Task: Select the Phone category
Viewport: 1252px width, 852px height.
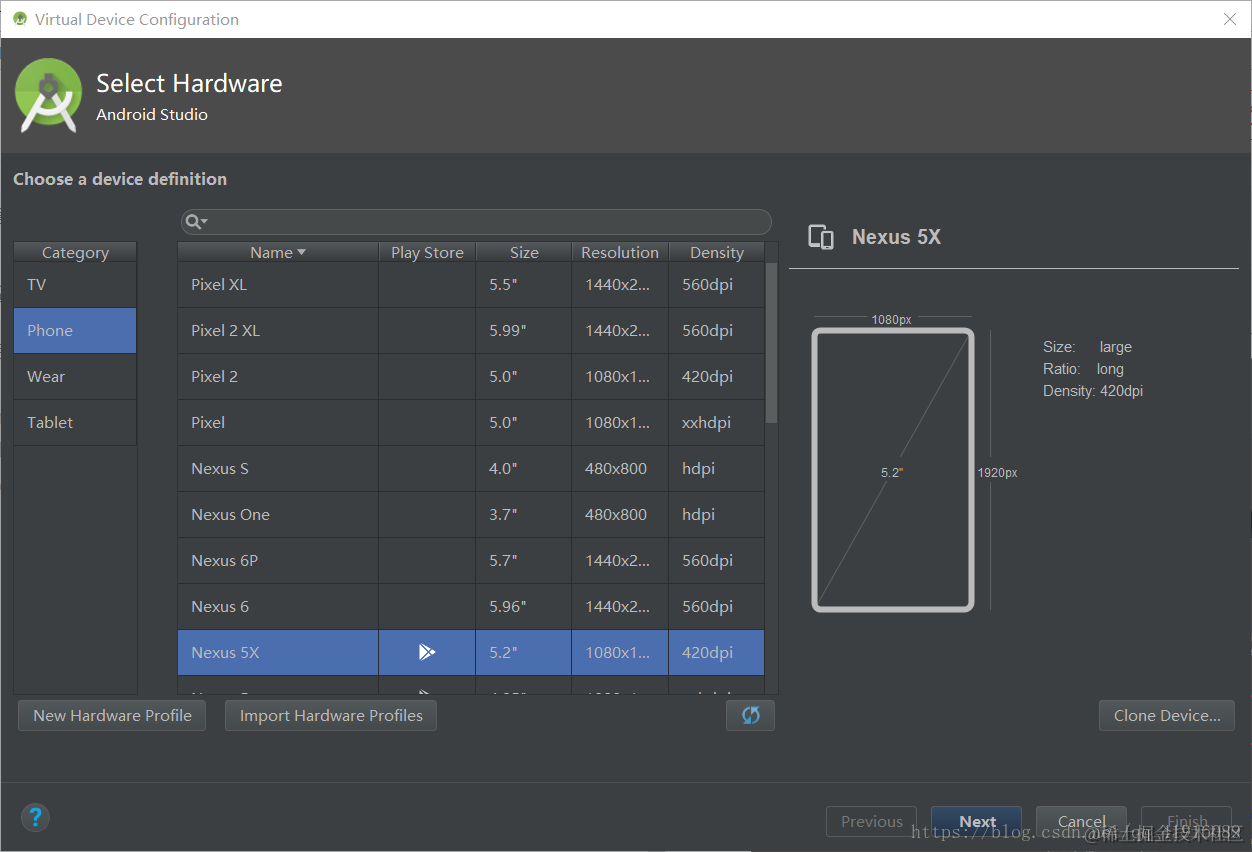Action: pyautogui.click(x=75, y=331)
